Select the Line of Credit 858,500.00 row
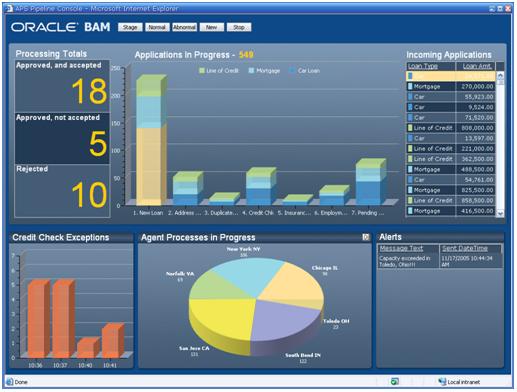Viewport: 517px width, 392px height. 450,200
